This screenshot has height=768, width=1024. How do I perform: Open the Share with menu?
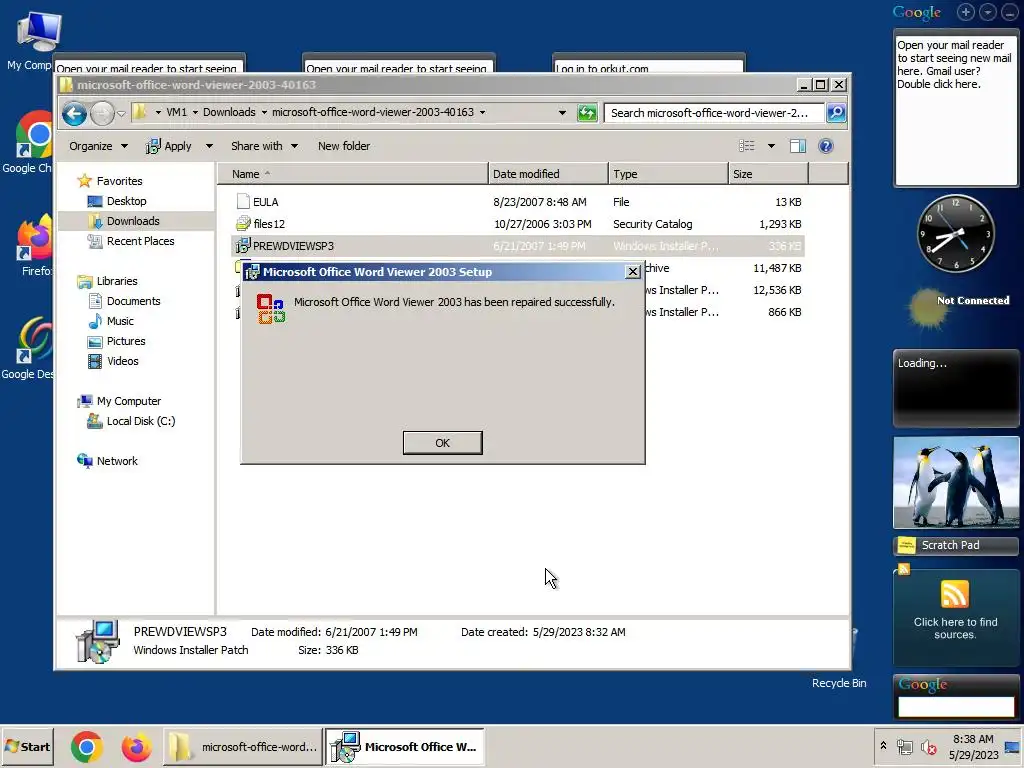pos(264,146)
